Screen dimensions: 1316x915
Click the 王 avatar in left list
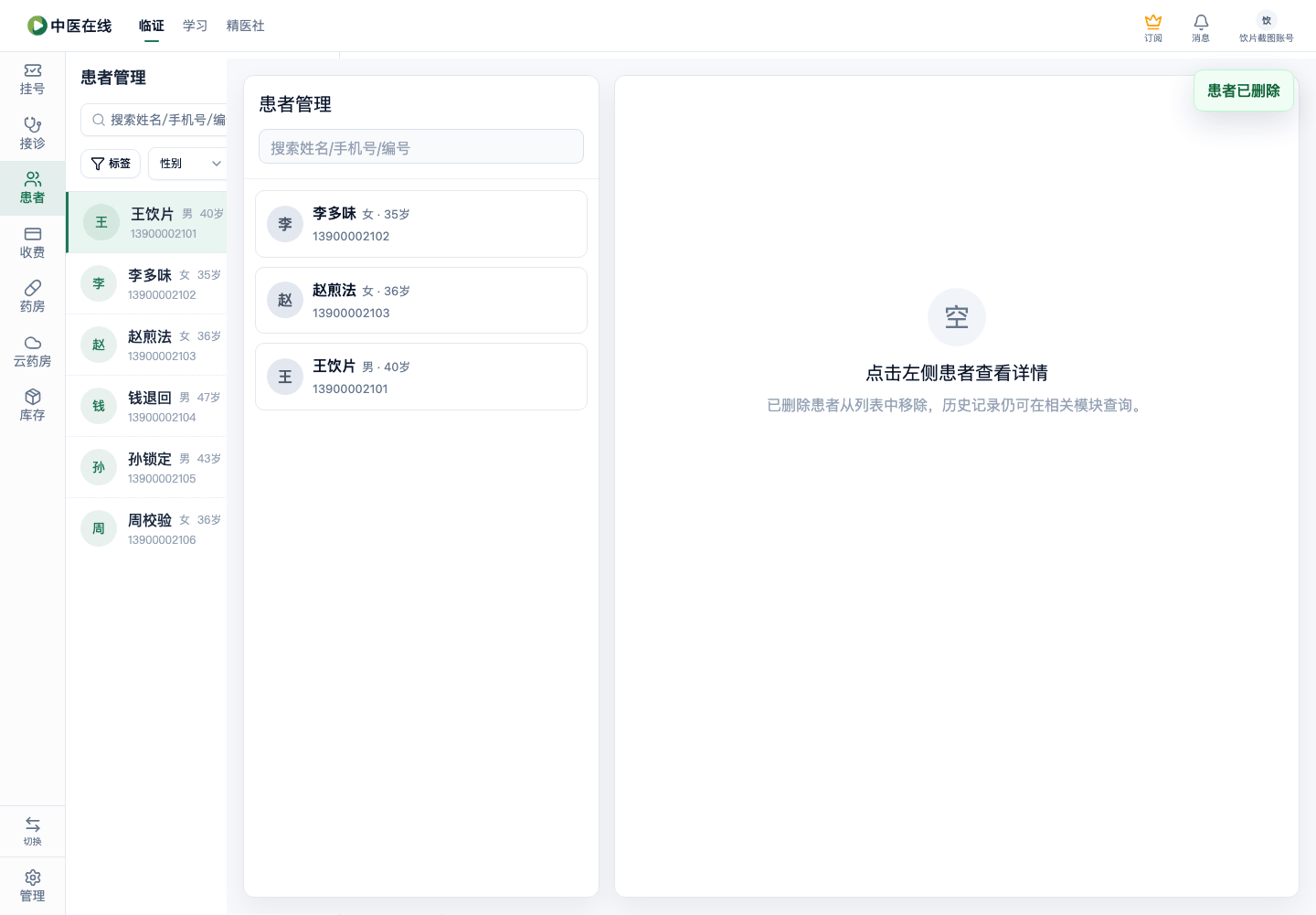101,222
